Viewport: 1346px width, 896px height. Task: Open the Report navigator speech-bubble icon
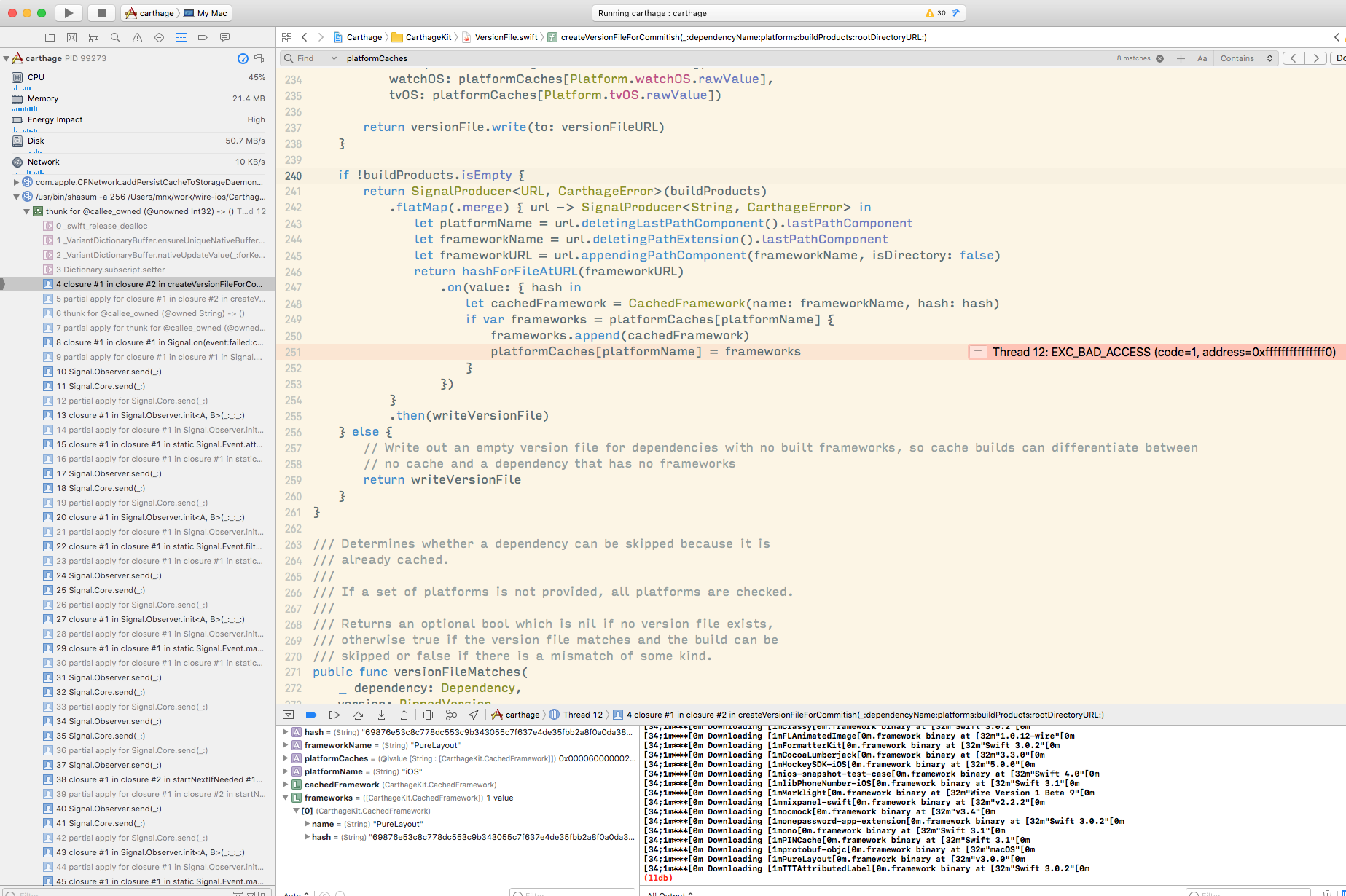point(224,37)
